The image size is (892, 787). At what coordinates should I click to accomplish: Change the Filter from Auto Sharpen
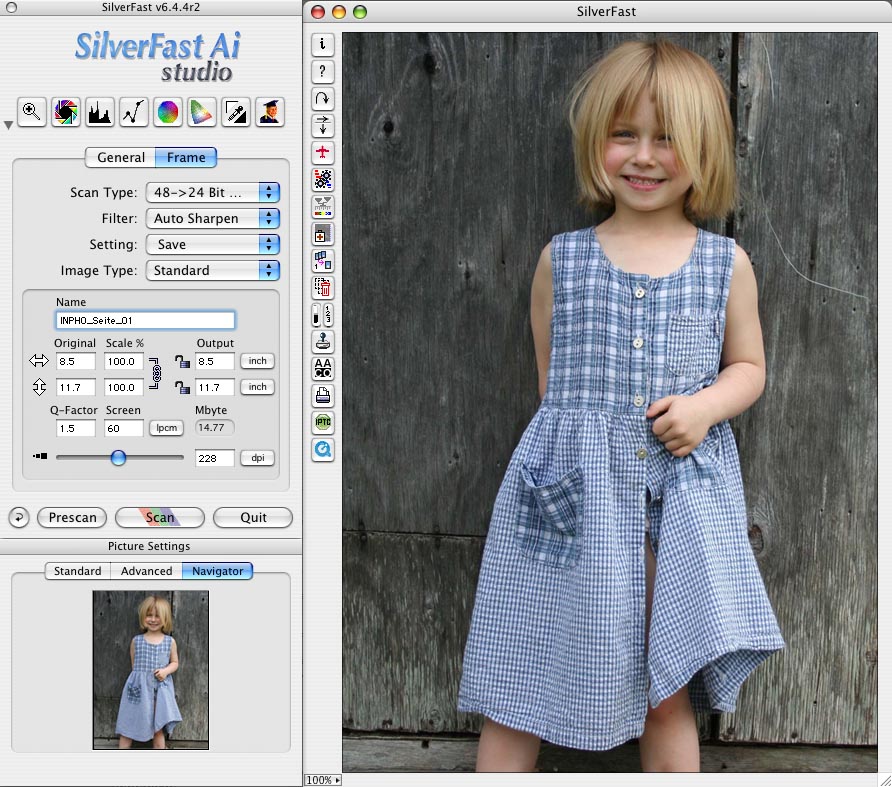212,218
